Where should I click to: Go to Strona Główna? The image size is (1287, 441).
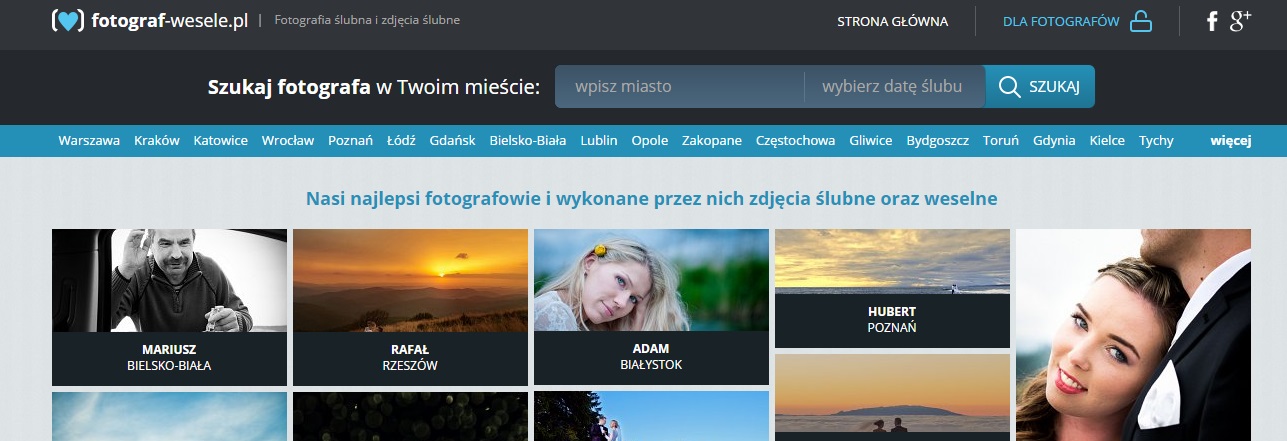click(892, 21)
